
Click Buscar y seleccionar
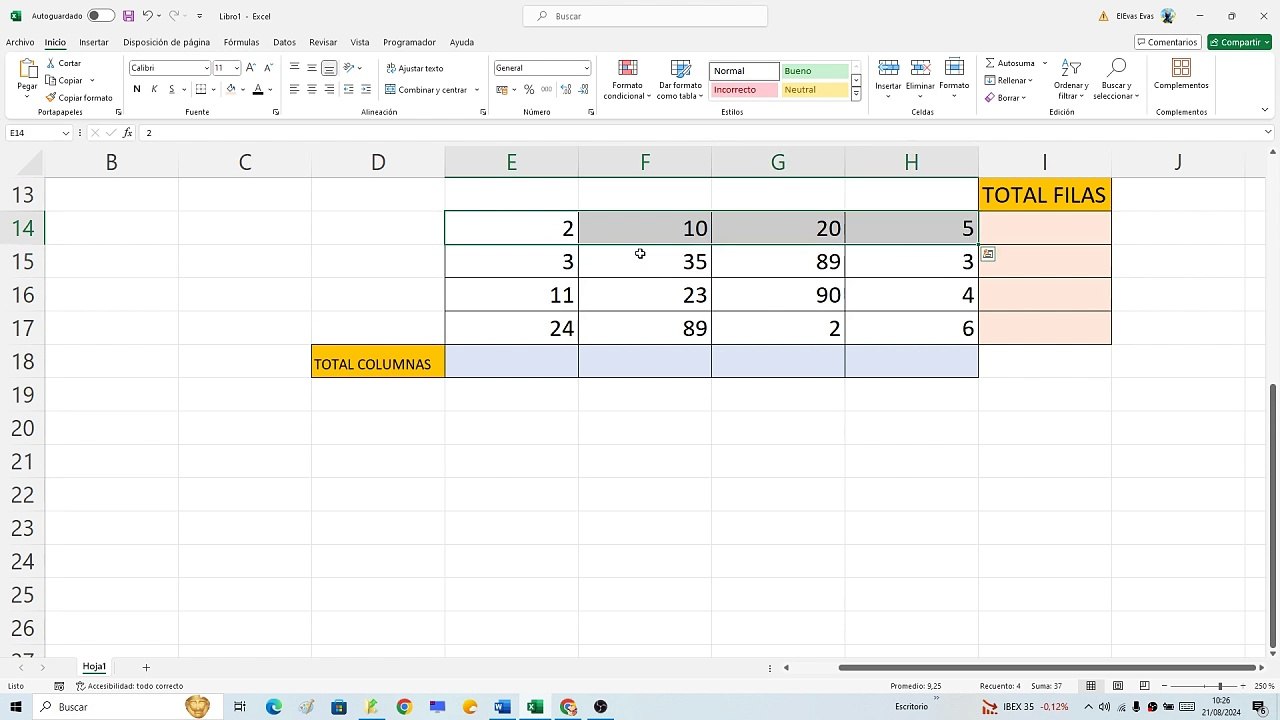(1117, 79)
